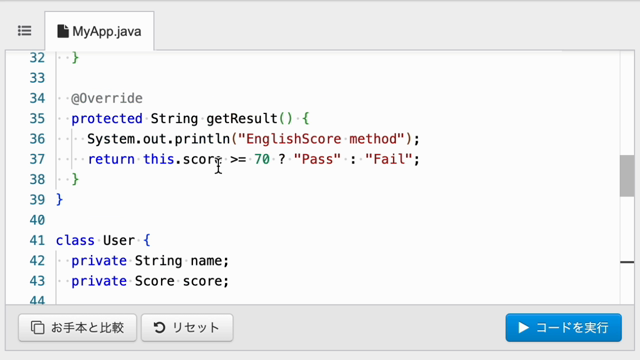Click the getResult method name

point(242,118)
